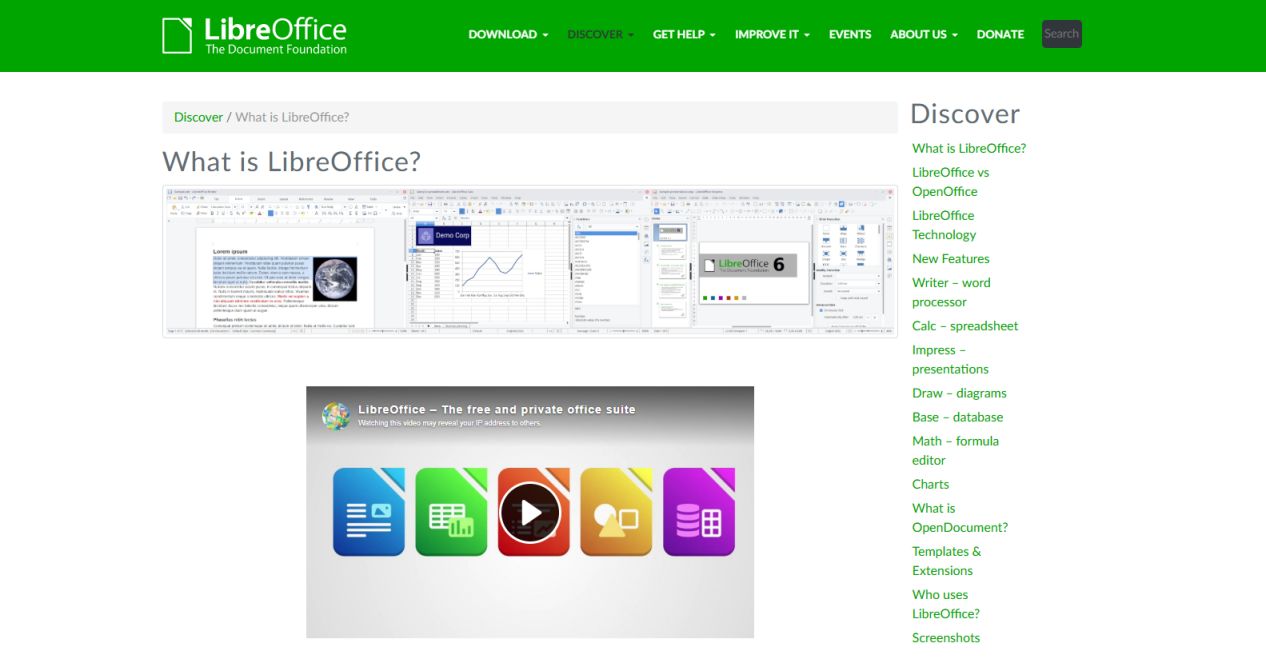Open What is OpenDocument? link

(960, 517)
